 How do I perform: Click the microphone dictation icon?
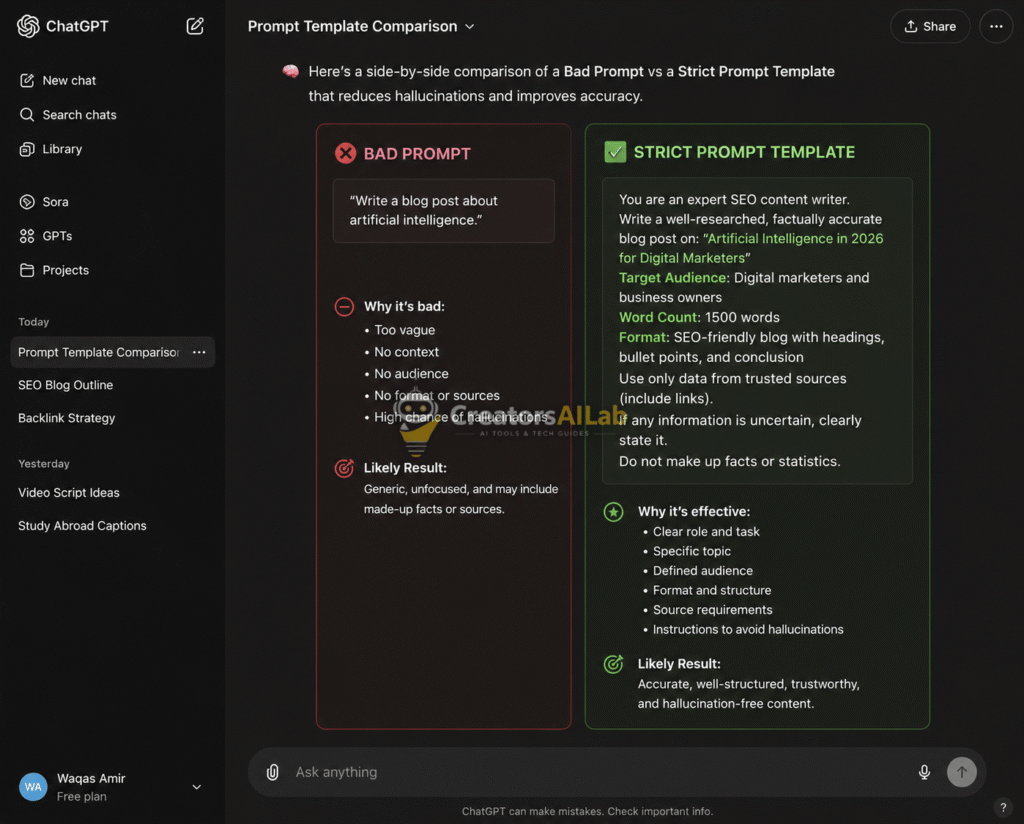click(x=924, y=772)
